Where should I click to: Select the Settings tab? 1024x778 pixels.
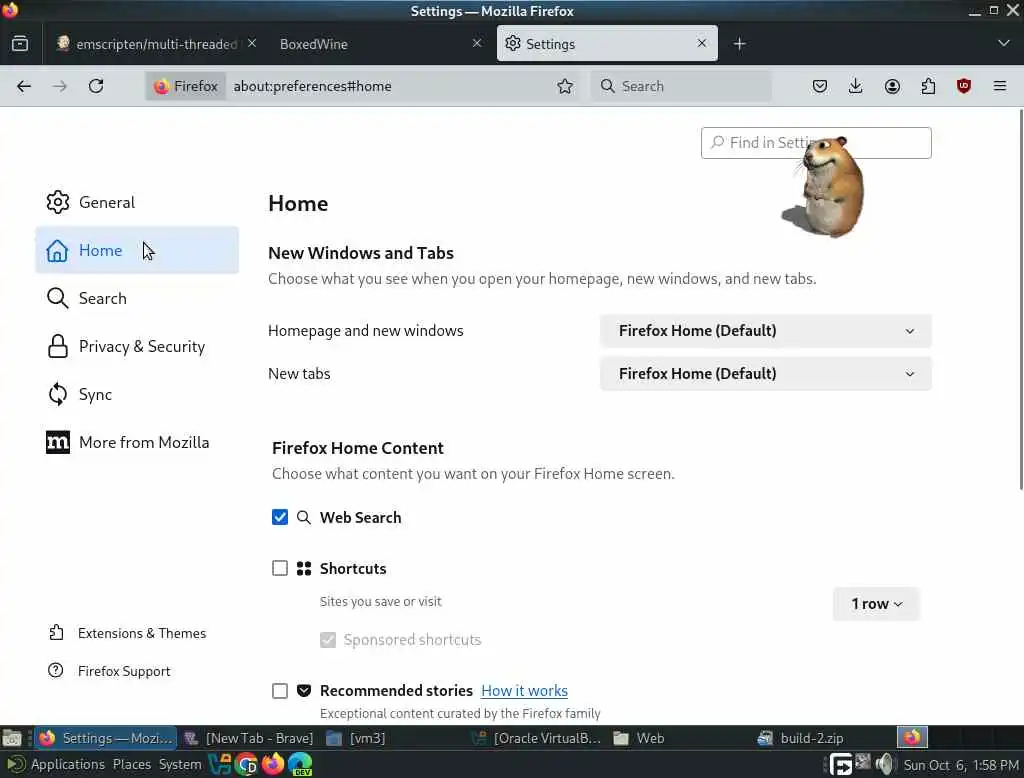click(x=607, y=44)
